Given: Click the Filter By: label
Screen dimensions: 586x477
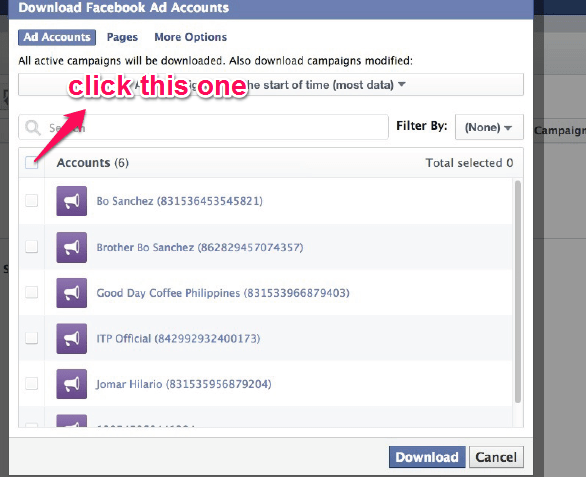Looking at the screenshot, I should 422,126.
